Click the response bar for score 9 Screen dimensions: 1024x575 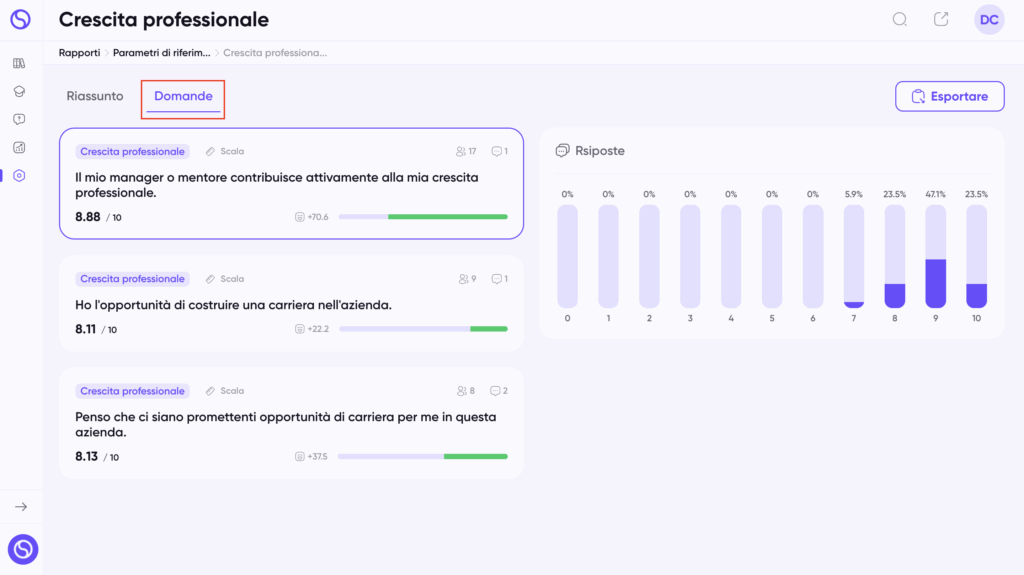tap(935, 256)
